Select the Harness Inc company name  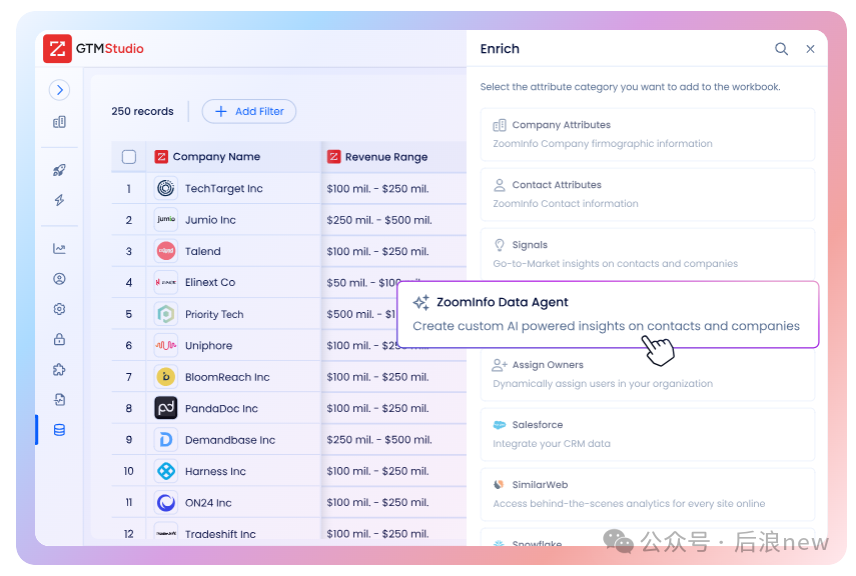[x=215, y=471]
